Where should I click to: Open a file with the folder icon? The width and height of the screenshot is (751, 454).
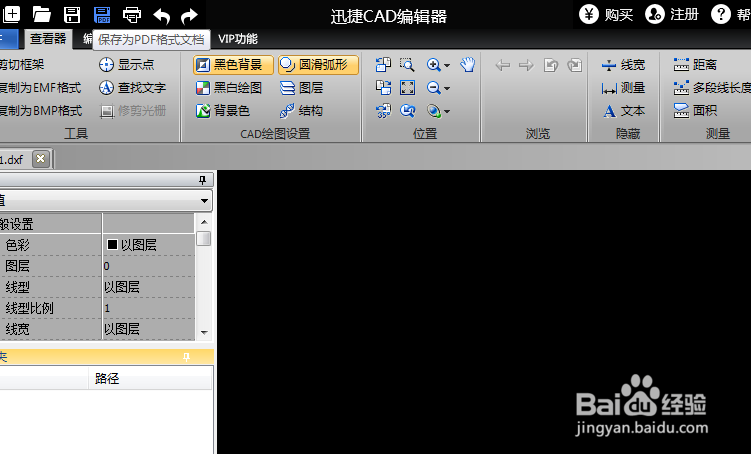pos(42,14)
